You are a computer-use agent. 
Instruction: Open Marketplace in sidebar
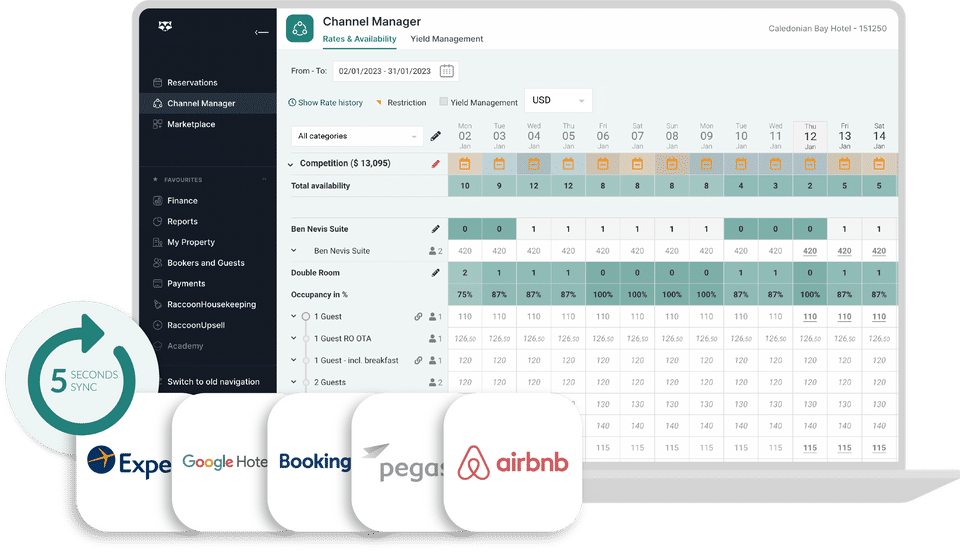[x=191, y=124]
